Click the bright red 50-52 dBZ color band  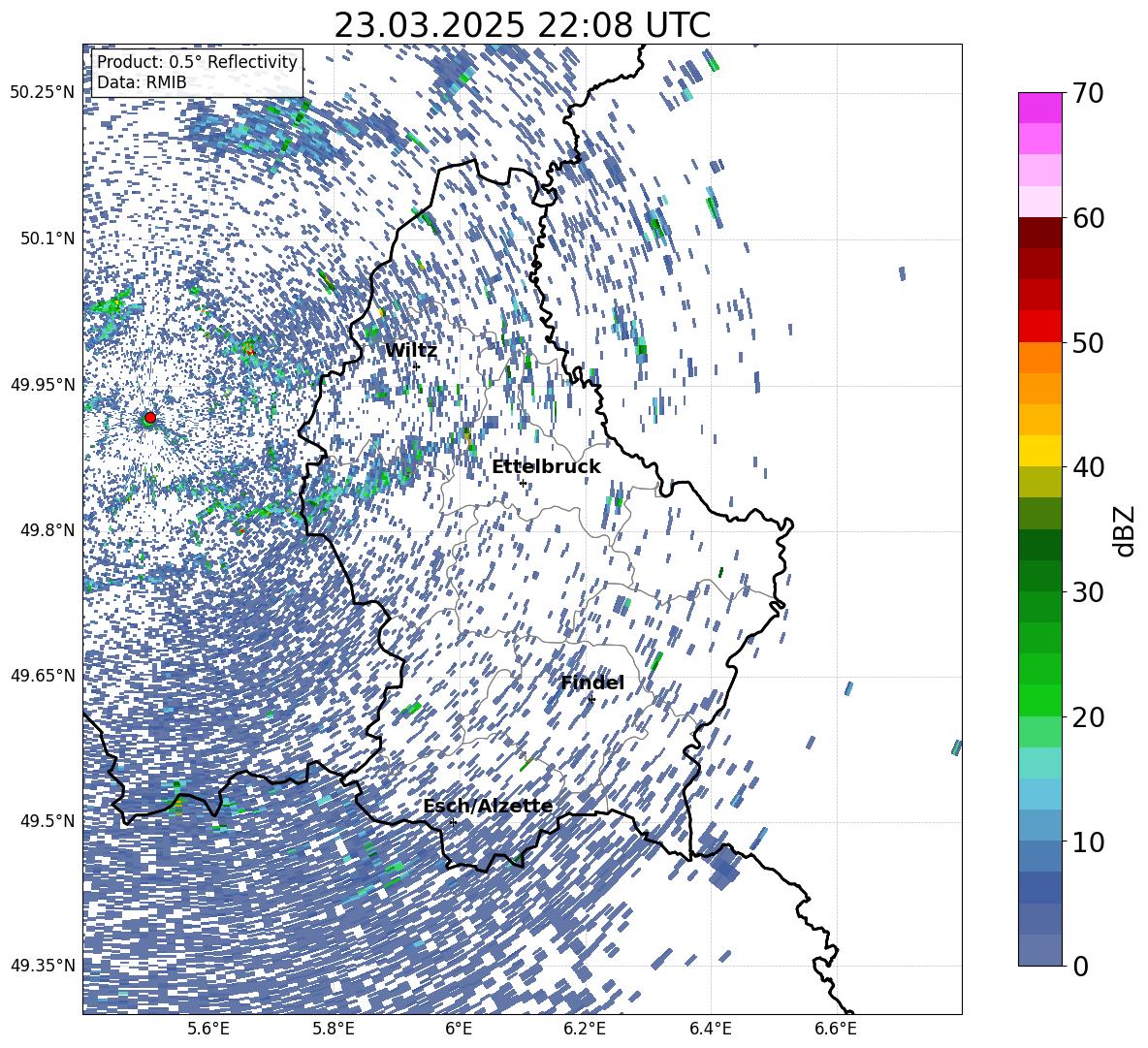pos(1040,327)
